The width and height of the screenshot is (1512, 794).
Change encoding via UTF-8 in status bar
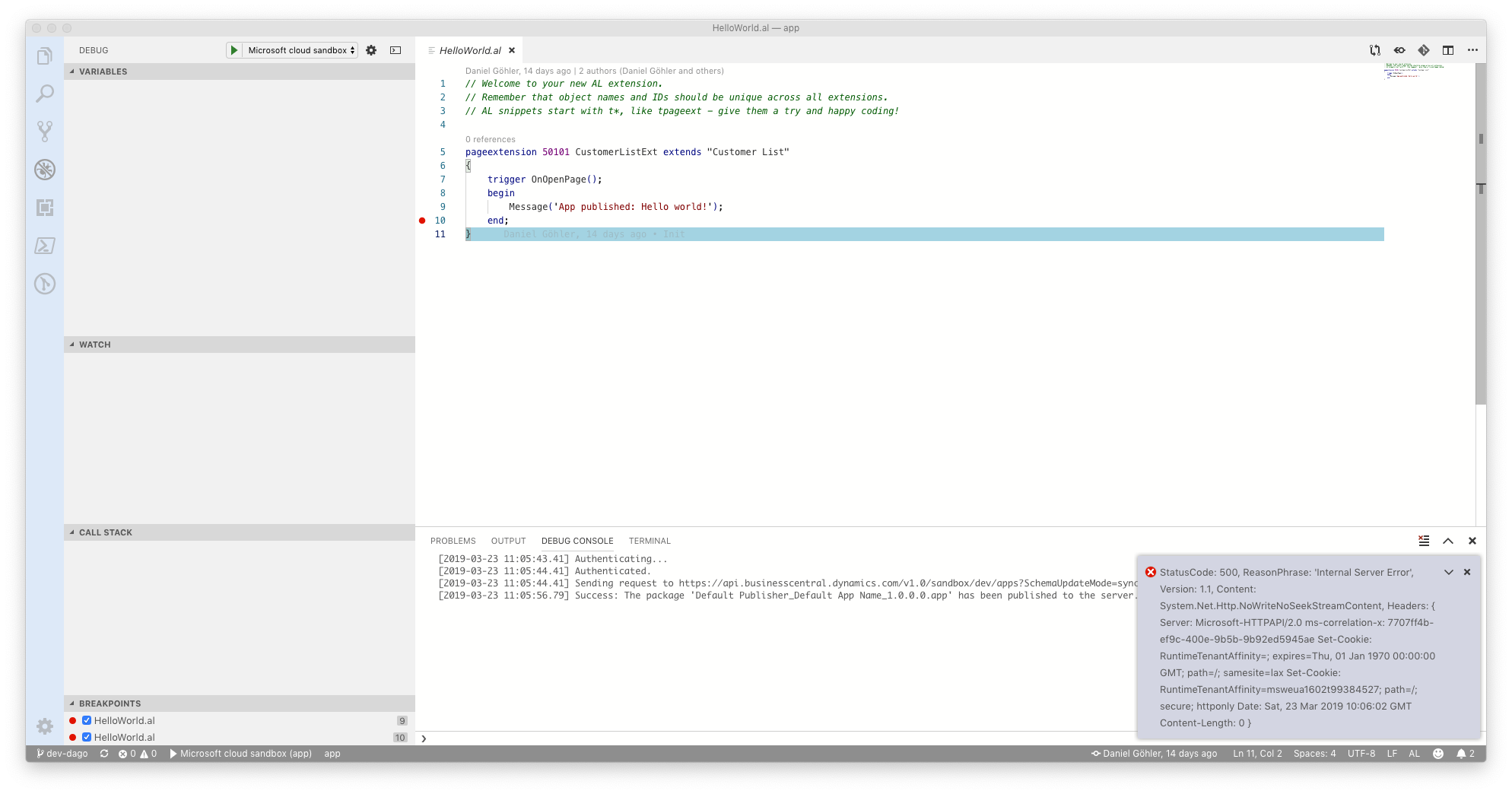tap(1361, 754)
